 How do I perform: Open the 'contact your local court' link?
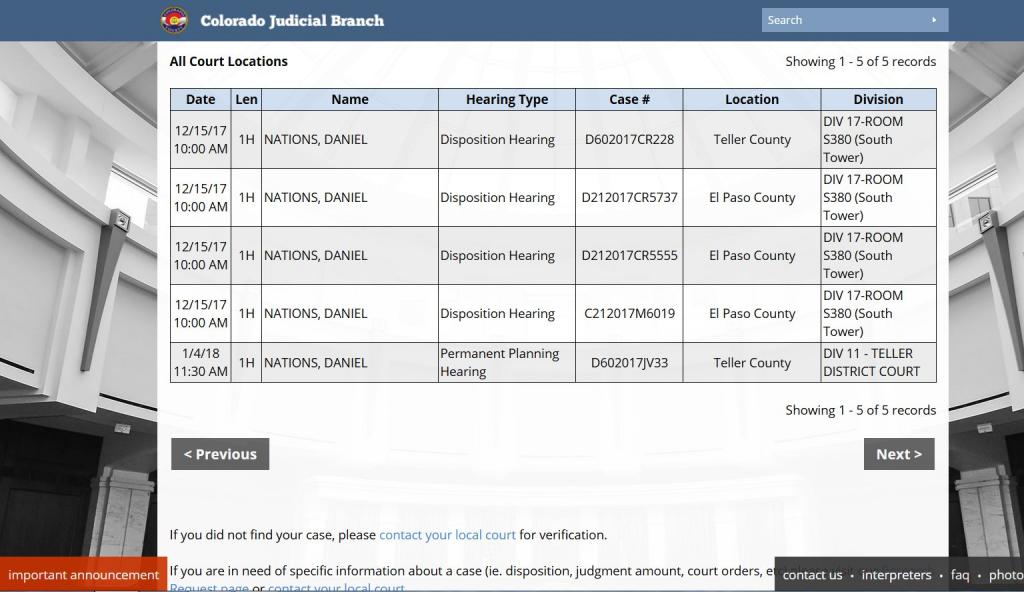tap(447, 535)
